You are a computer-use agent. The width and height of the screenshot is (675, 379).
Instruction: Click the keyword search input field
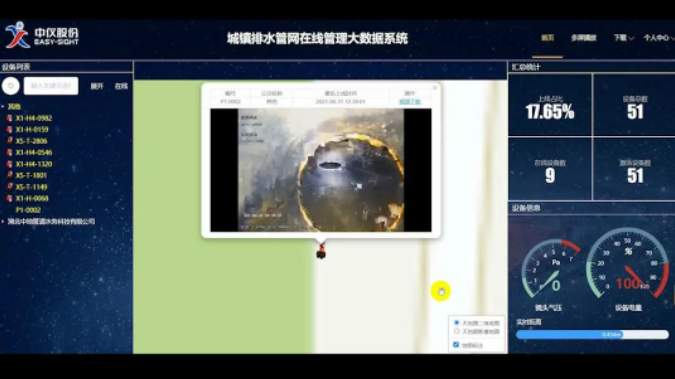click(x=51, y=86)
